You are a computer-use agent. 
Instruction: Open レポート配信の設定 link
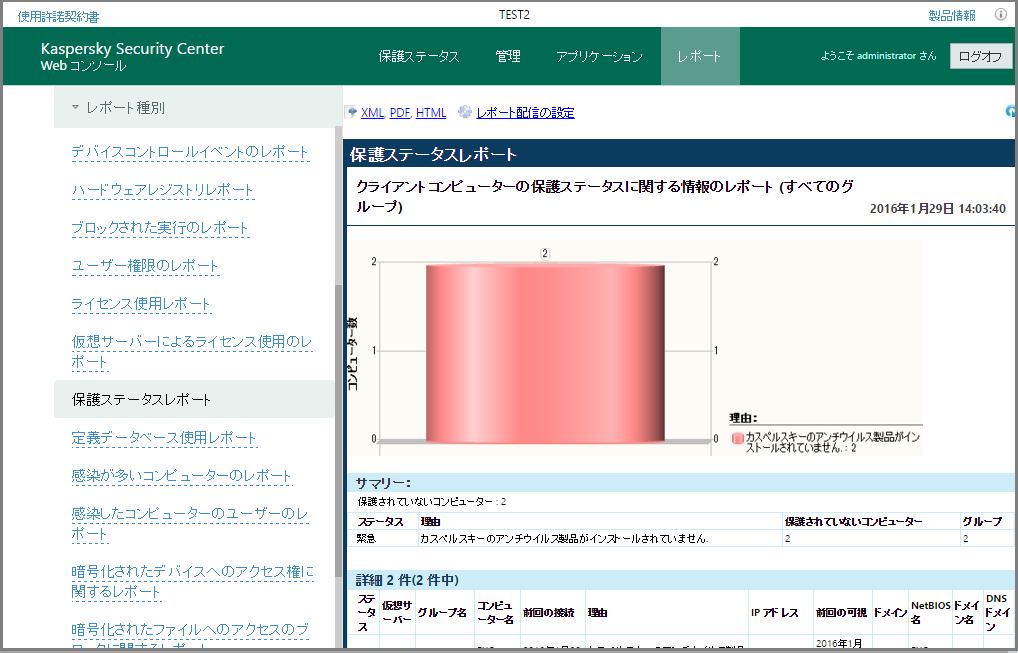pyautogui.click(x=525, y=112)
